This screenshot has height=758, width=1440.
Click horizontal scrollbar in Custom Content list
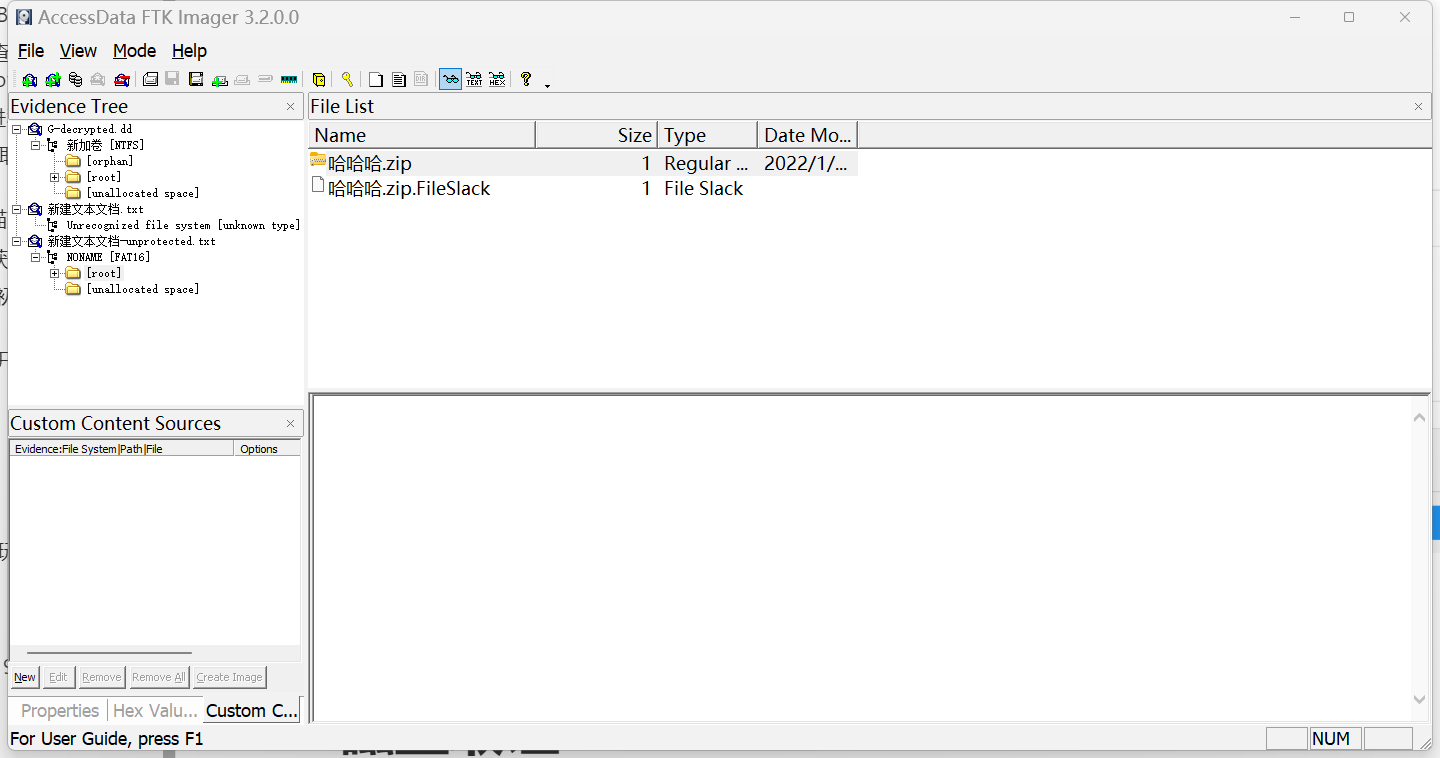(109, 652)
